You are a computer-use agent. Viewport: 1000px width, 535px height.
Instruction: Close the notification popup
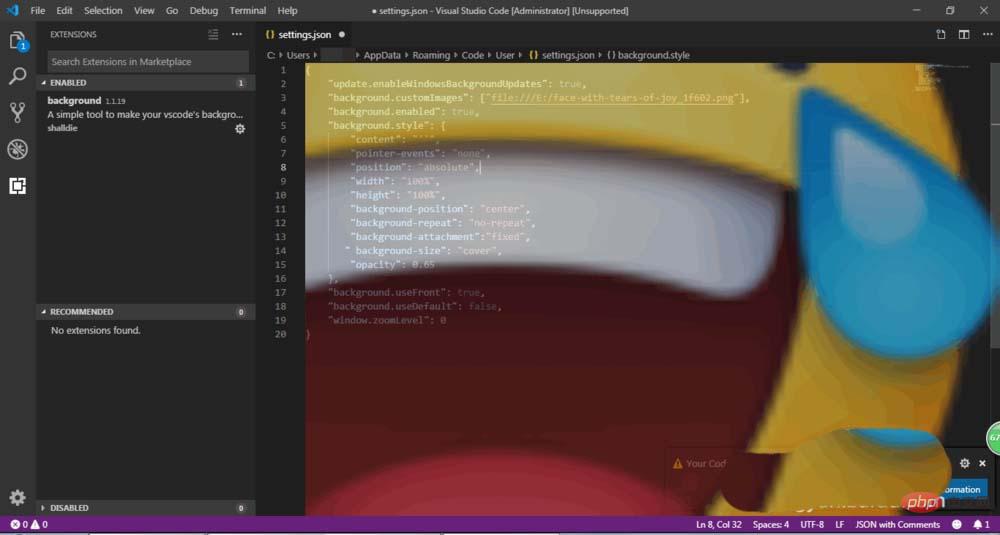pyautogui.click(x=982, y=464)
